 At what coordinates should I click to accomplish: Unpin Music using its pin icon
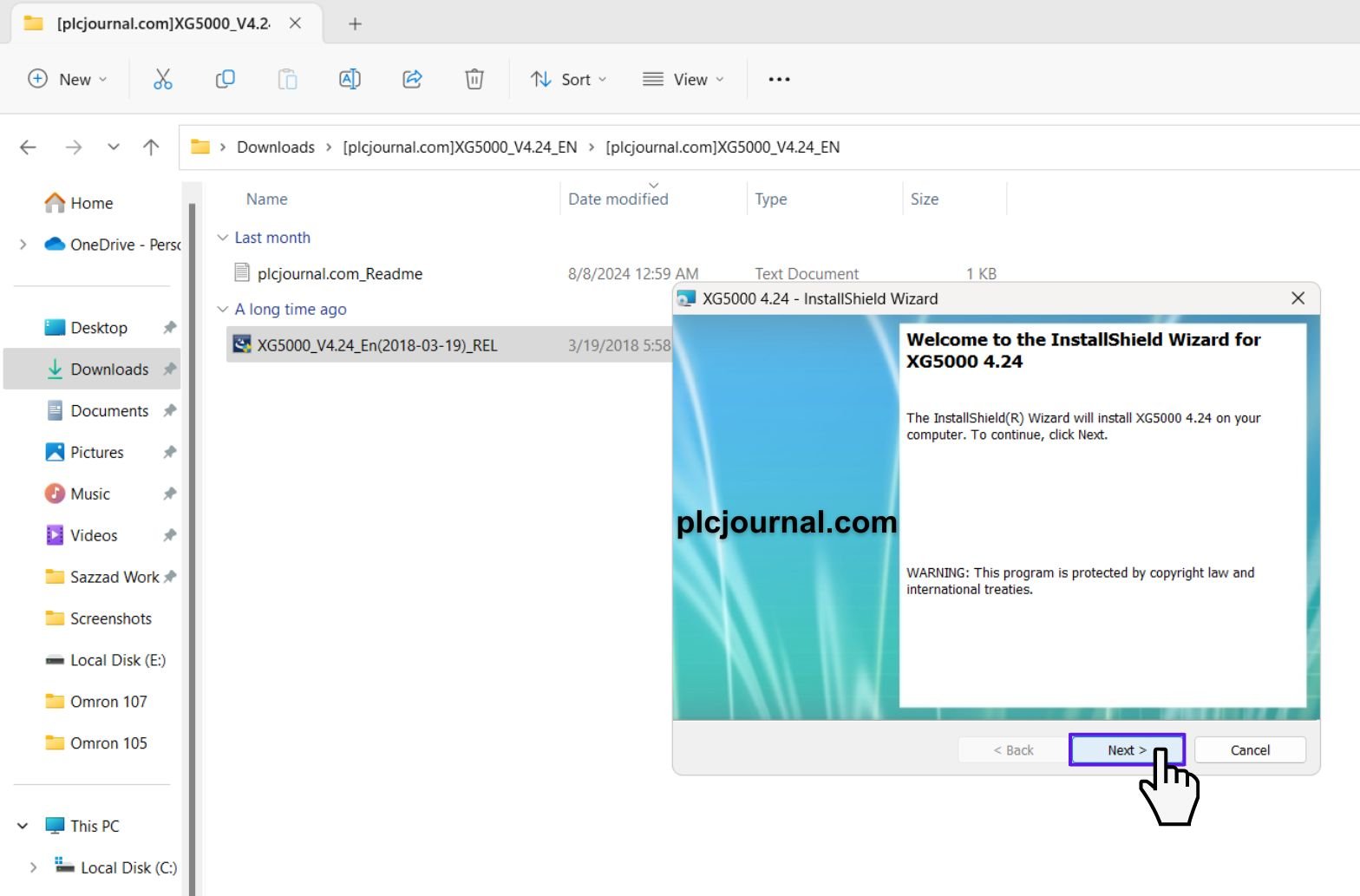click(x=169, y=494)
